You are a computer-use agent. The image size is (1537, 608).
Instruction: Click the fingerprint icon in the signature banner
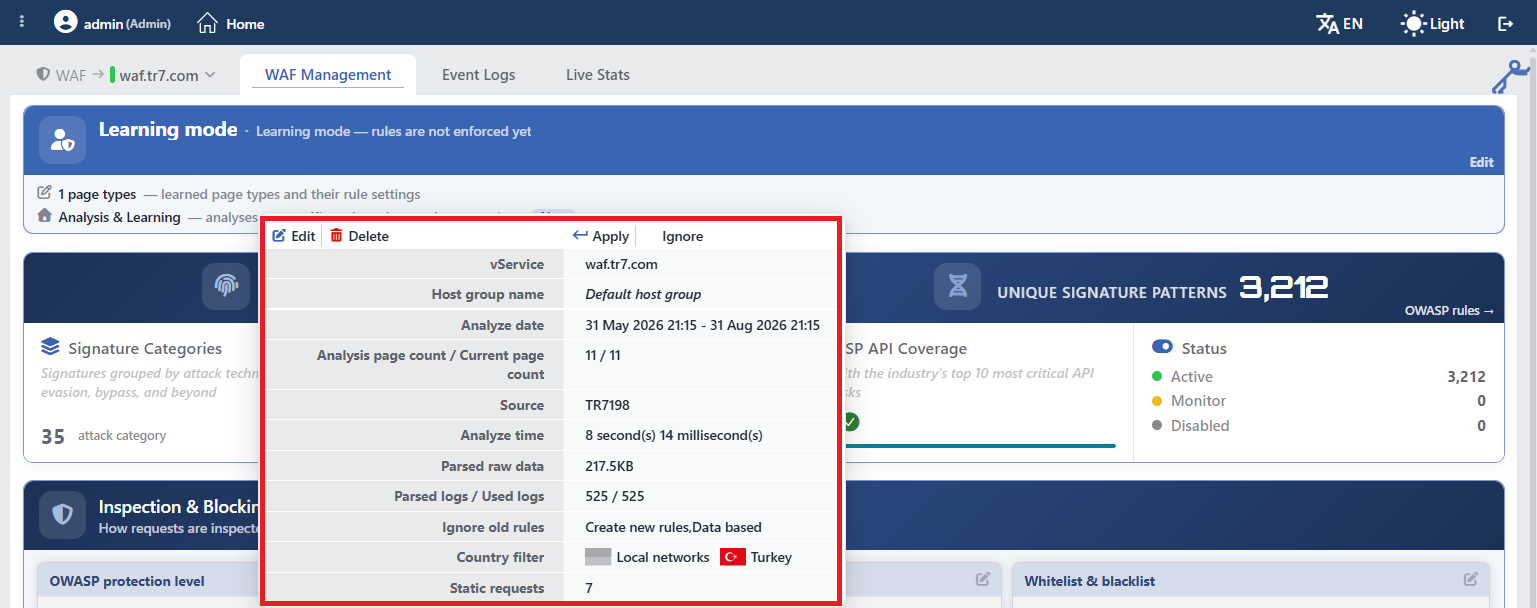[226, 287]
